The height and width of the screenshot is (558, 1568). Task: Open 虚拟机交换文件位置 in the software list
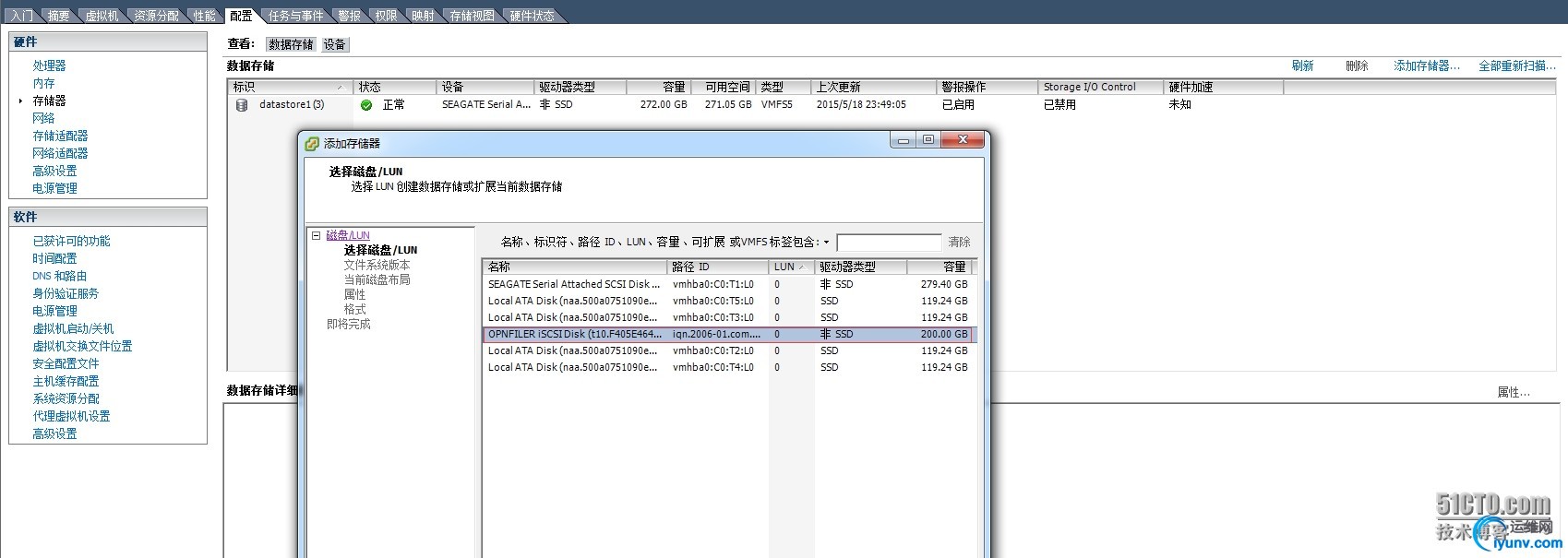click(x=82, y=346)
